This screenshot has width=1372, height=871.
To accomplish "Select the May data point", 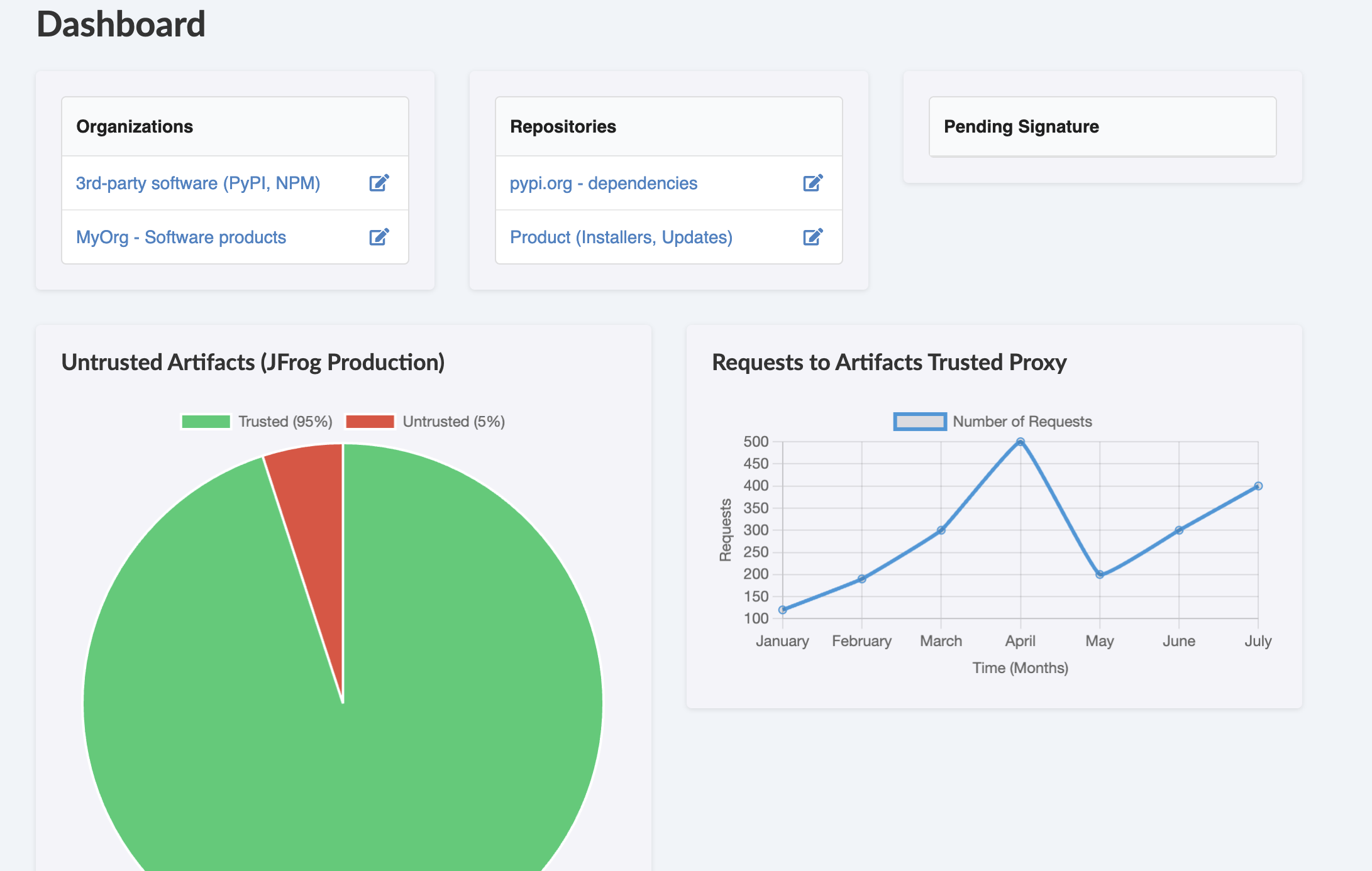I will [x=1100, y=574].
